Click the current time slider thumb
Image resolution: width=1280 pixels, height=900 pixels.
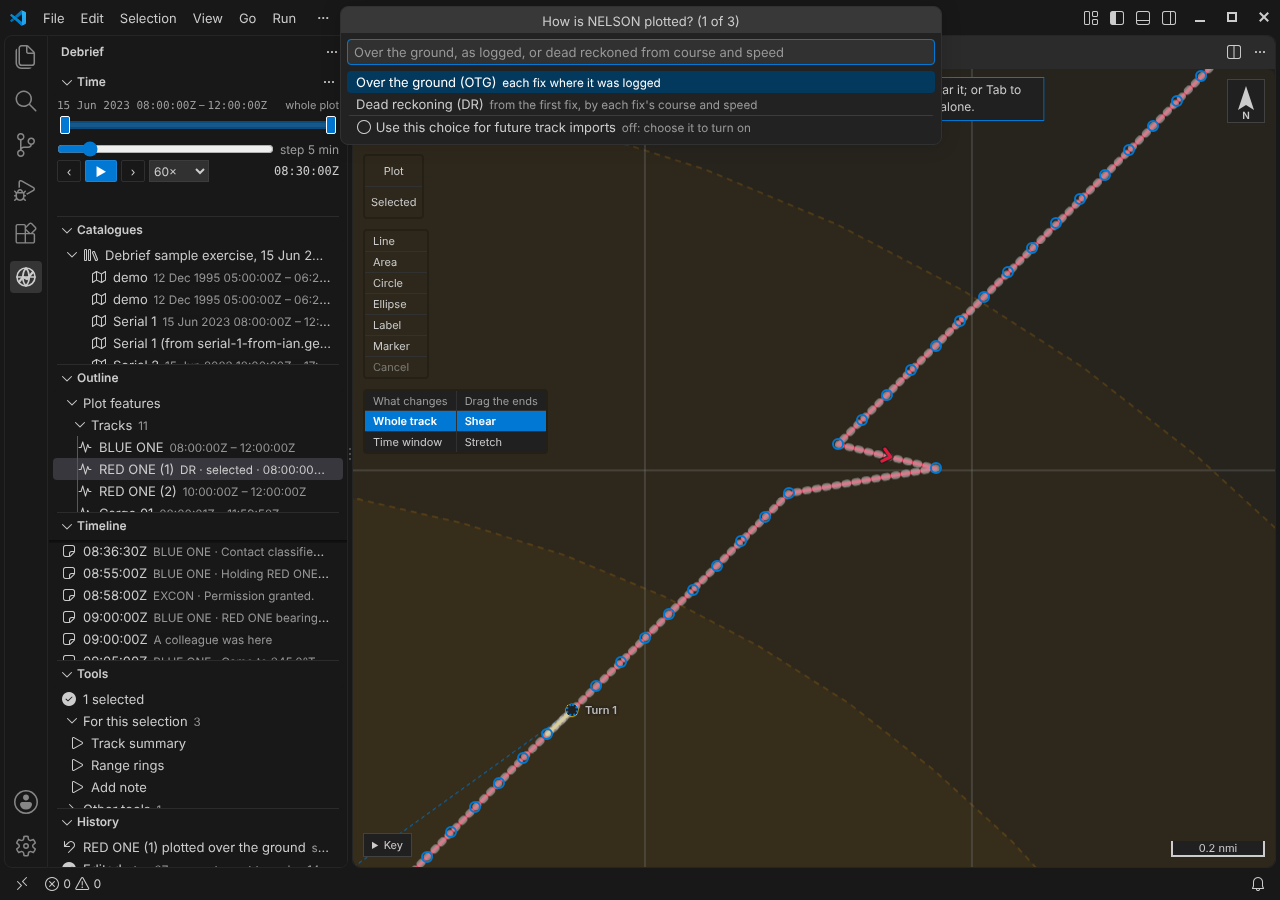(x=90, y=149)
